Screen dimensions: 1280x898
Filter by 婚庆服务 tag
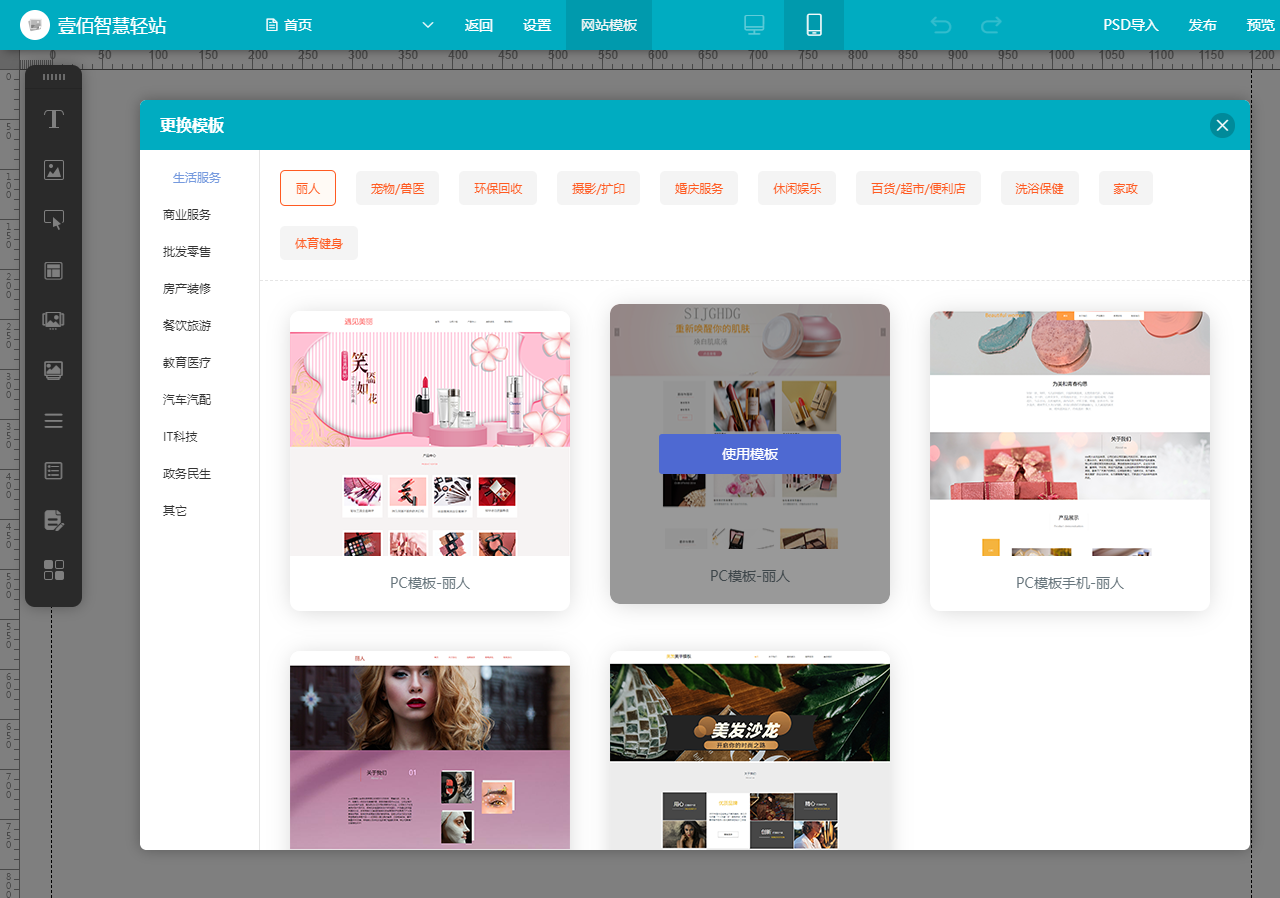coord(699,188)
